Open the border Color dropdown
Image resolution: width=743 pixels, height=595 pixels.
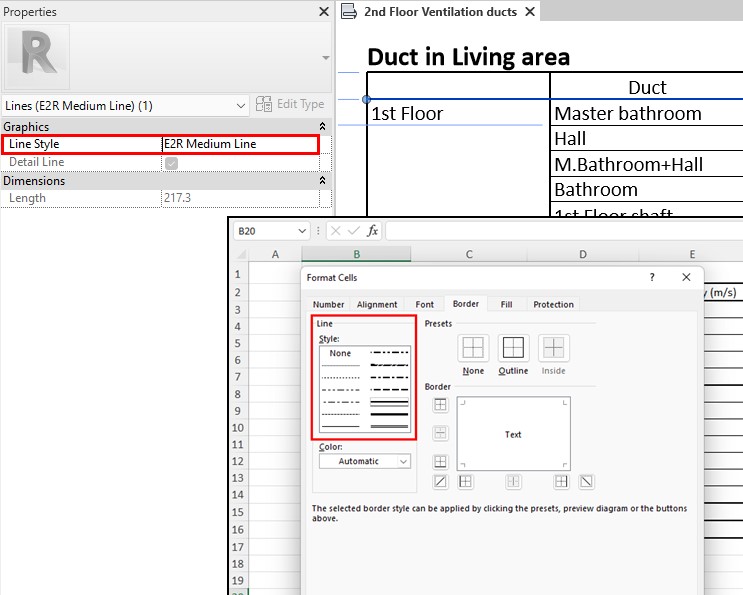[x=364, y=461]
